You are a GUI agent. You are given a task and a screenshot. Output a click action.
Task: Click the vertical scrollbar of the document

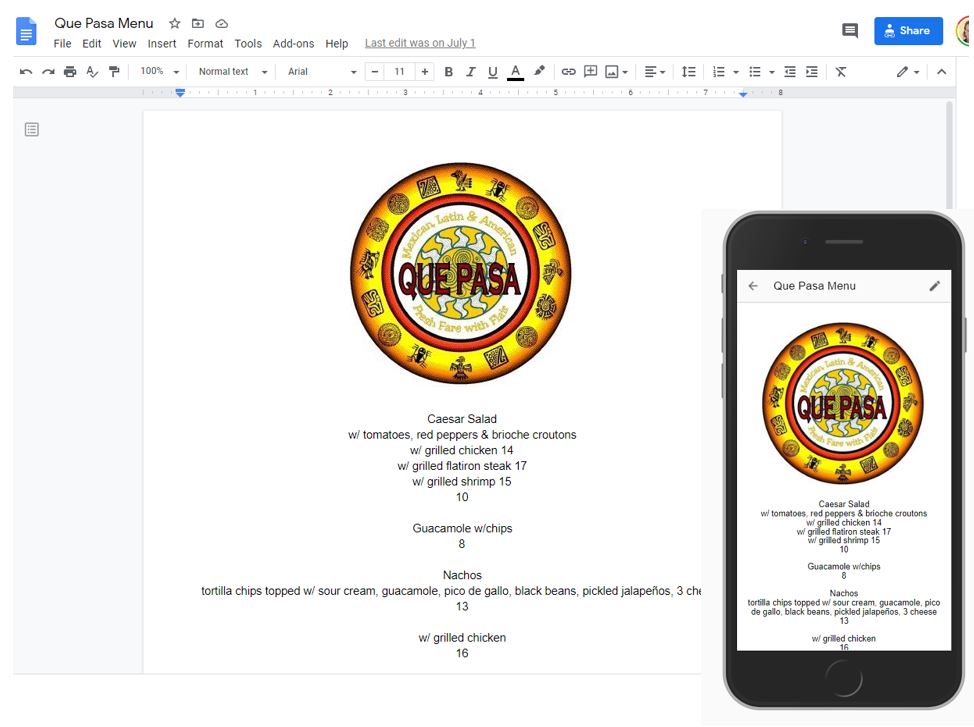coord(949,157)
